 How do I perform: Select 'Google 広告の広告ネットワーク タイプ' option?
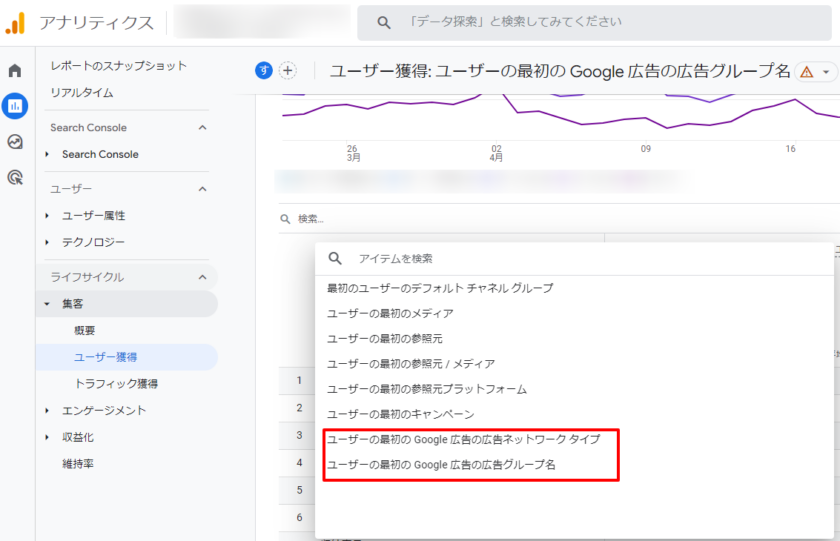(x=463, y=439)
